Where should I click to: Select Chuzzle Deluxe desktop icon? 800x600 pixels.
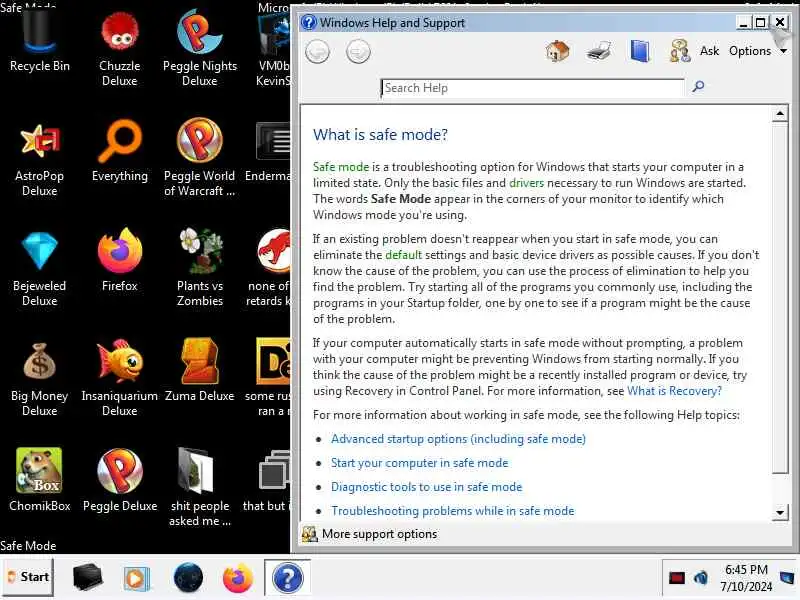(119, 47)
